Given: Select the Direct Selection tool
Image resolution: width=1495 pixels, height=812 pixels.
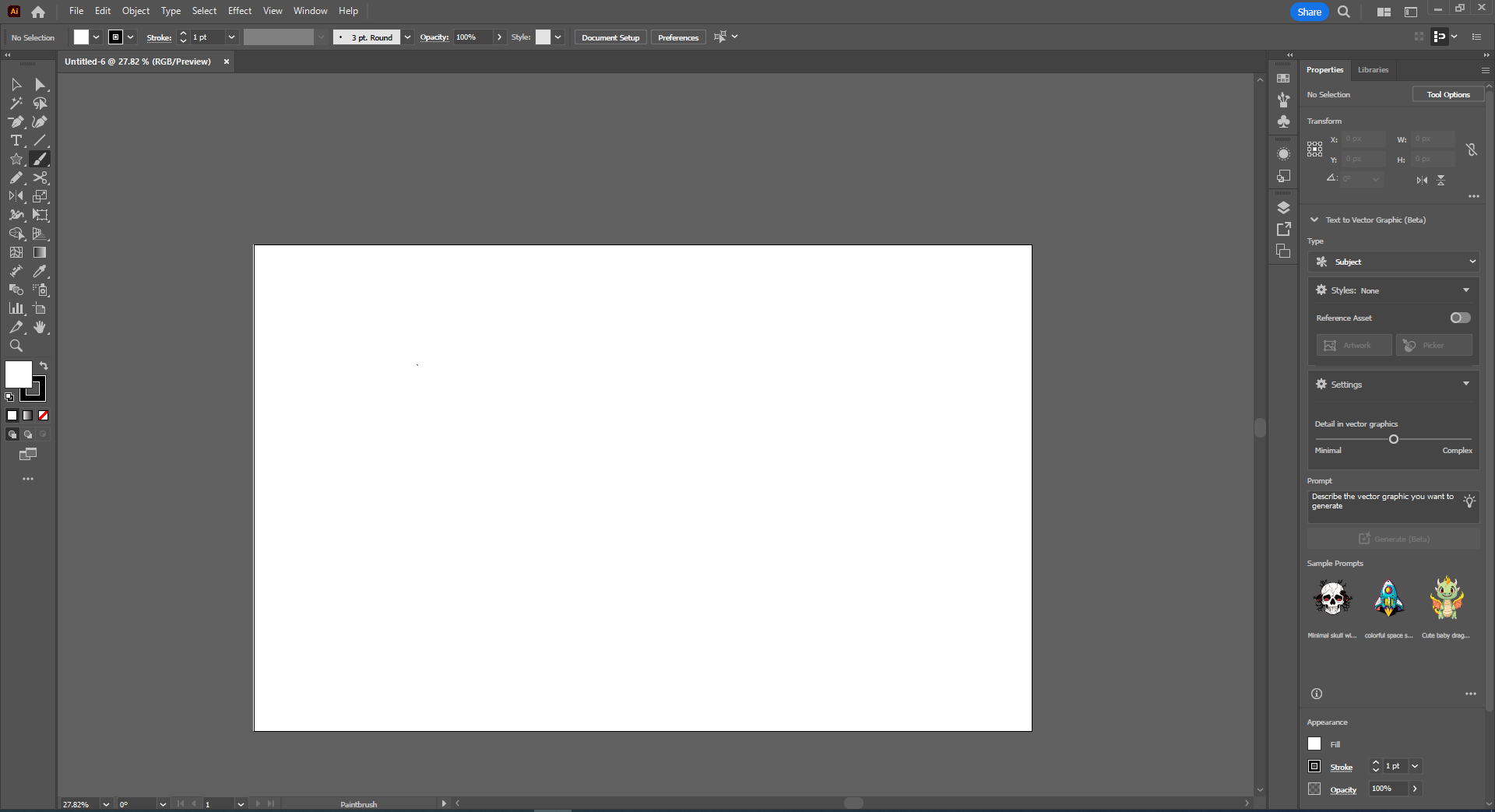Looking at the screenshot, I should (x=40, y=84).
